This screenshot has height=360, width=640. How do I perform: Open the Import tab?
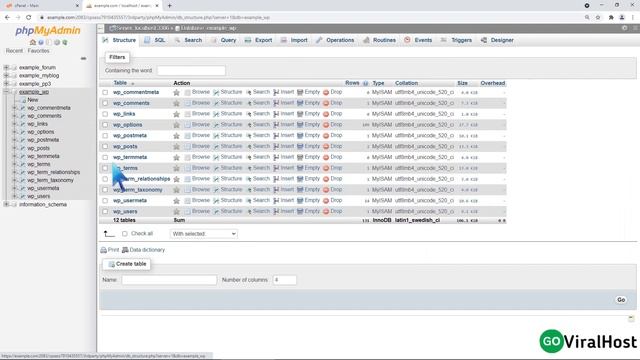point(294,40)
